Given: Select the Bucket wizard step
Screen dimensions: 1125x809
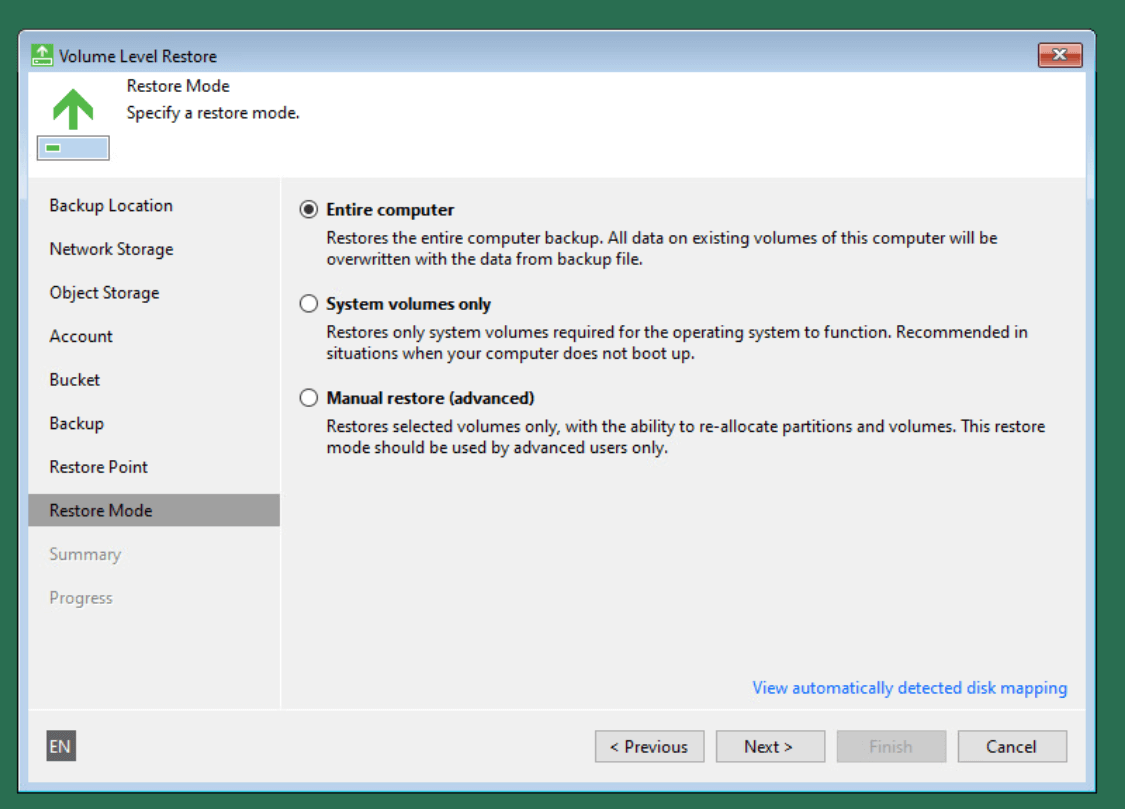Looking at the screenshot, I should (75, 380).
